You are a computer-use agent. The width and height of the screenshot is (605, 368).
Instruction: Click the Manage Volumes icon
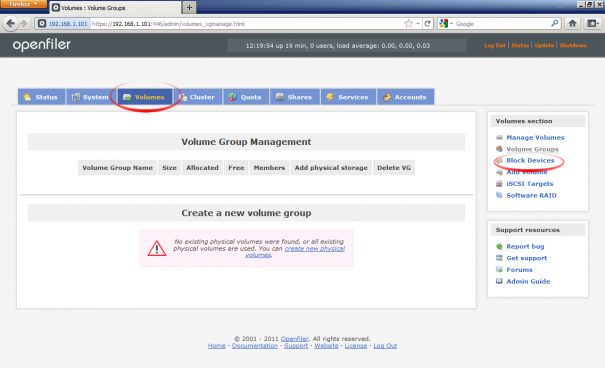pos(499,137)
